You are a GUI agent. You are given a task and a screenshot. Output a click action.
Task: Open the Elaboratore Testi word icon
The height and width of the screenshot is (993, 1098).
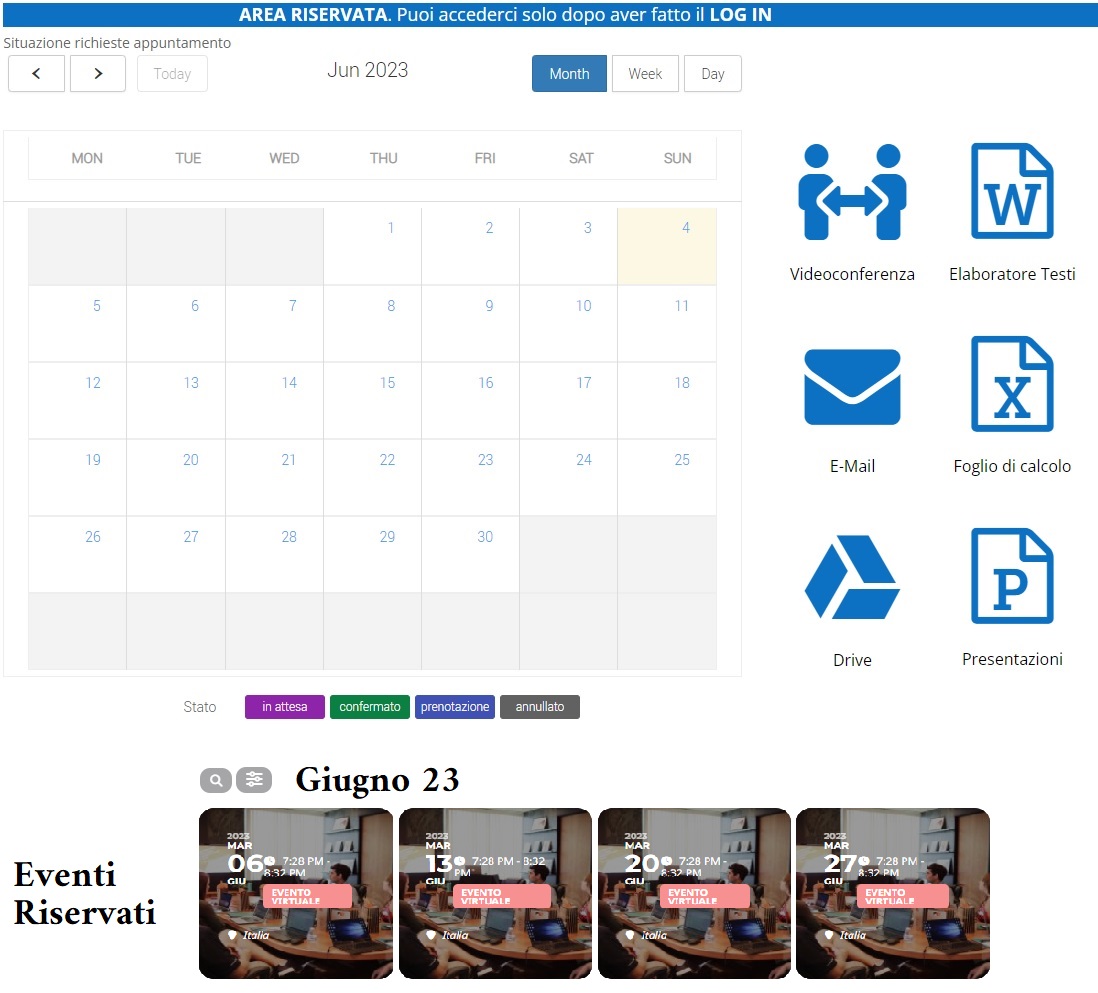pyautogui.click(x=1012, y=190)
